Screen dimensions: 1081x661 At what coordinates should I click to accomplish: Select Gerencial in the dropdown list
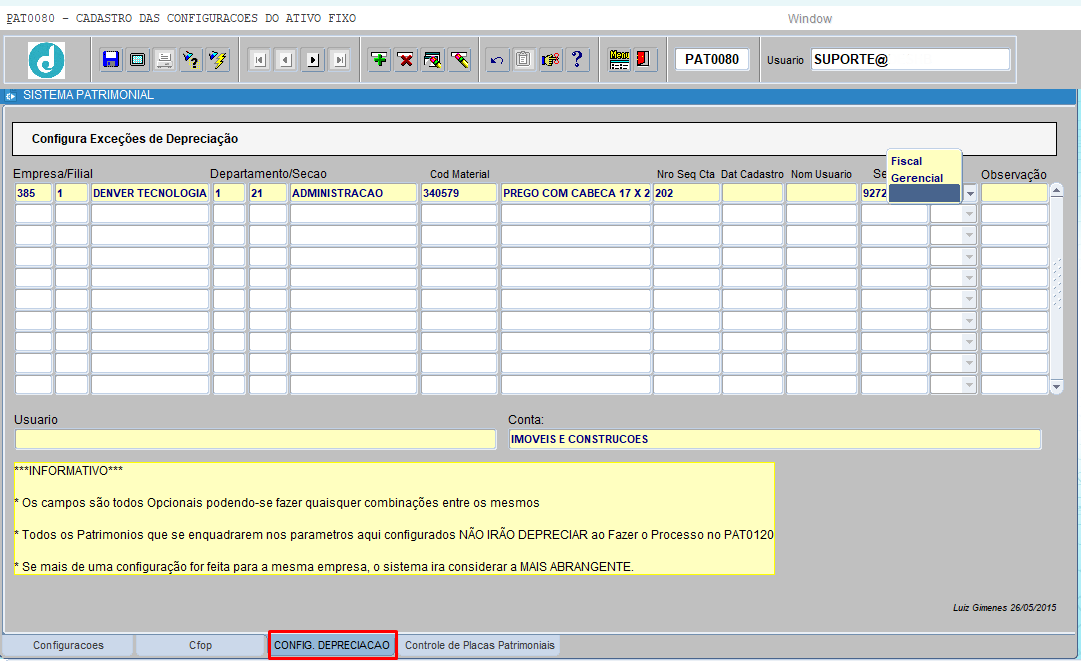(x=924, y=178)
